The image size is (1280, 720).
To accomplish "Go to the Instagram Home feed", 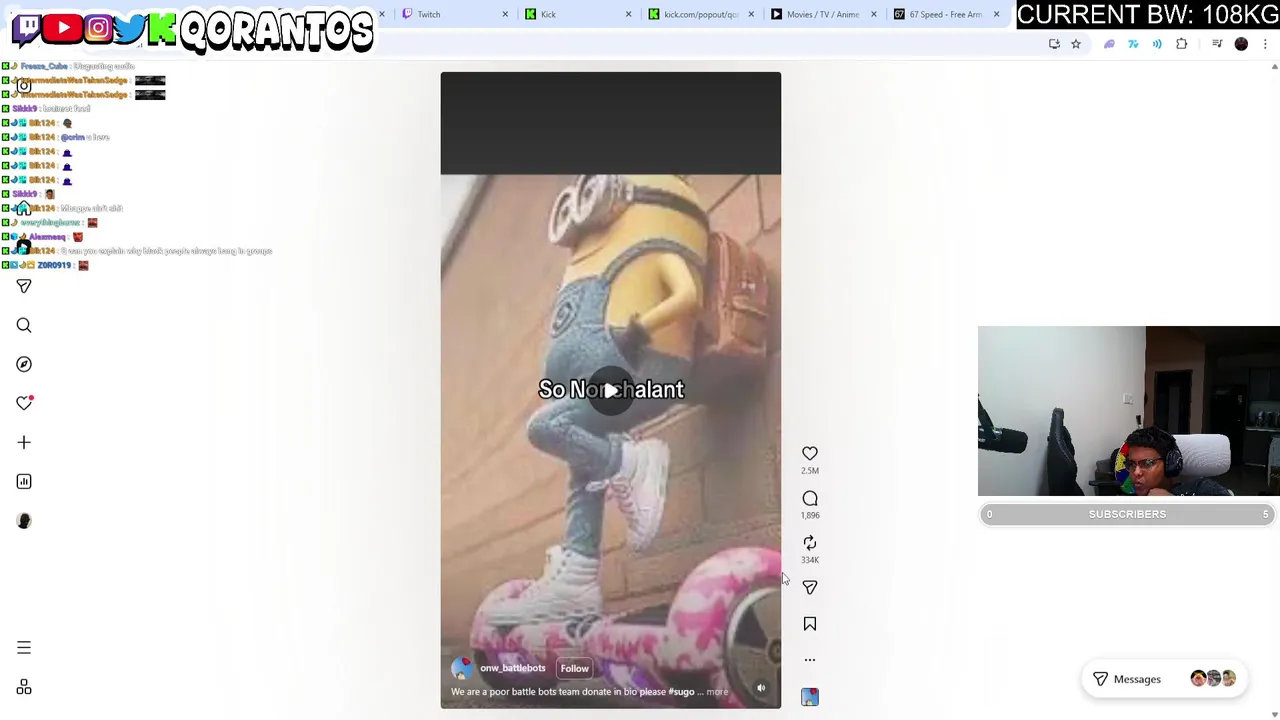I will (x=24, y=208).
